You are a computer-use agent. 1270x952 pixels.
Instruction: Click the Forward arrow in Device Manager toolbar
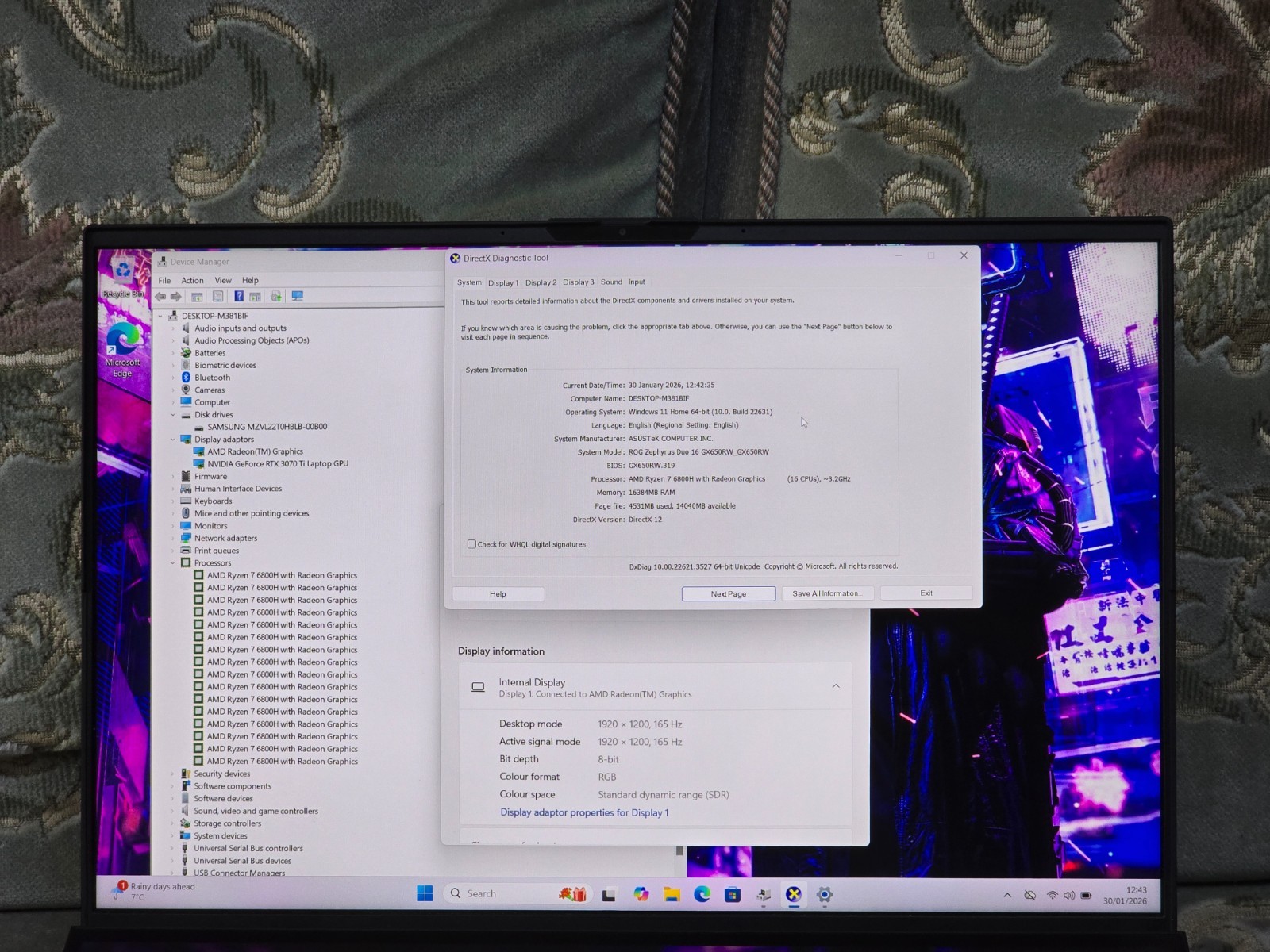click(x=176, y=297)
